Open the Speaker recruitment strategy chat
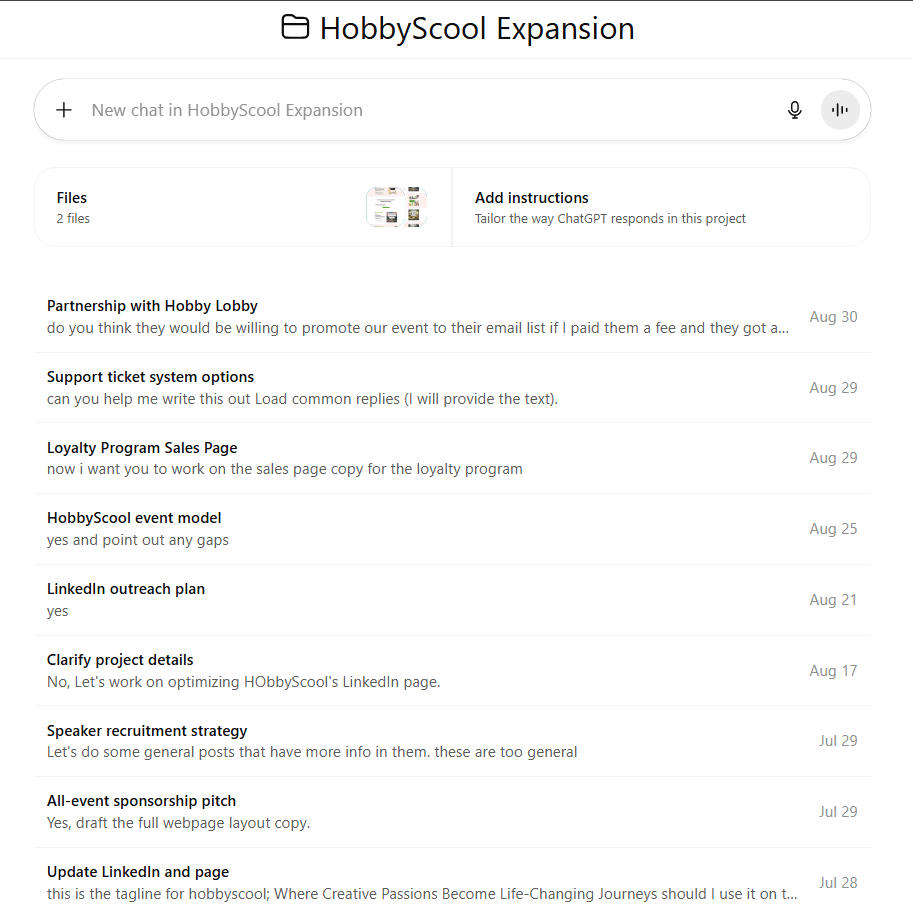 (452, 741)
